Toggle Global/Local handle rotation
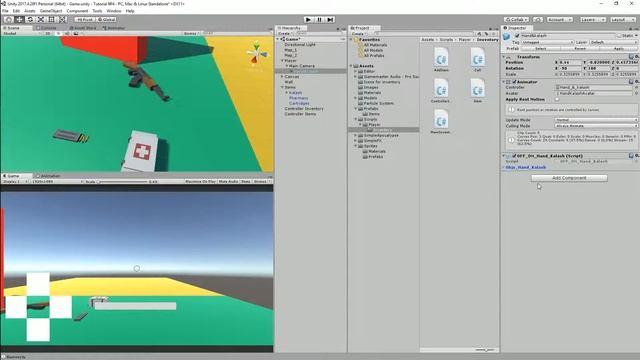 [x=106, y=20]
